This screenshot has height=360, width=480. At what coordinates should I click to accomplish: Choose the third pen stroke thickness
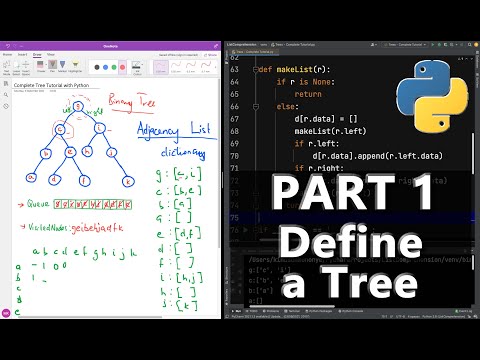191,67
